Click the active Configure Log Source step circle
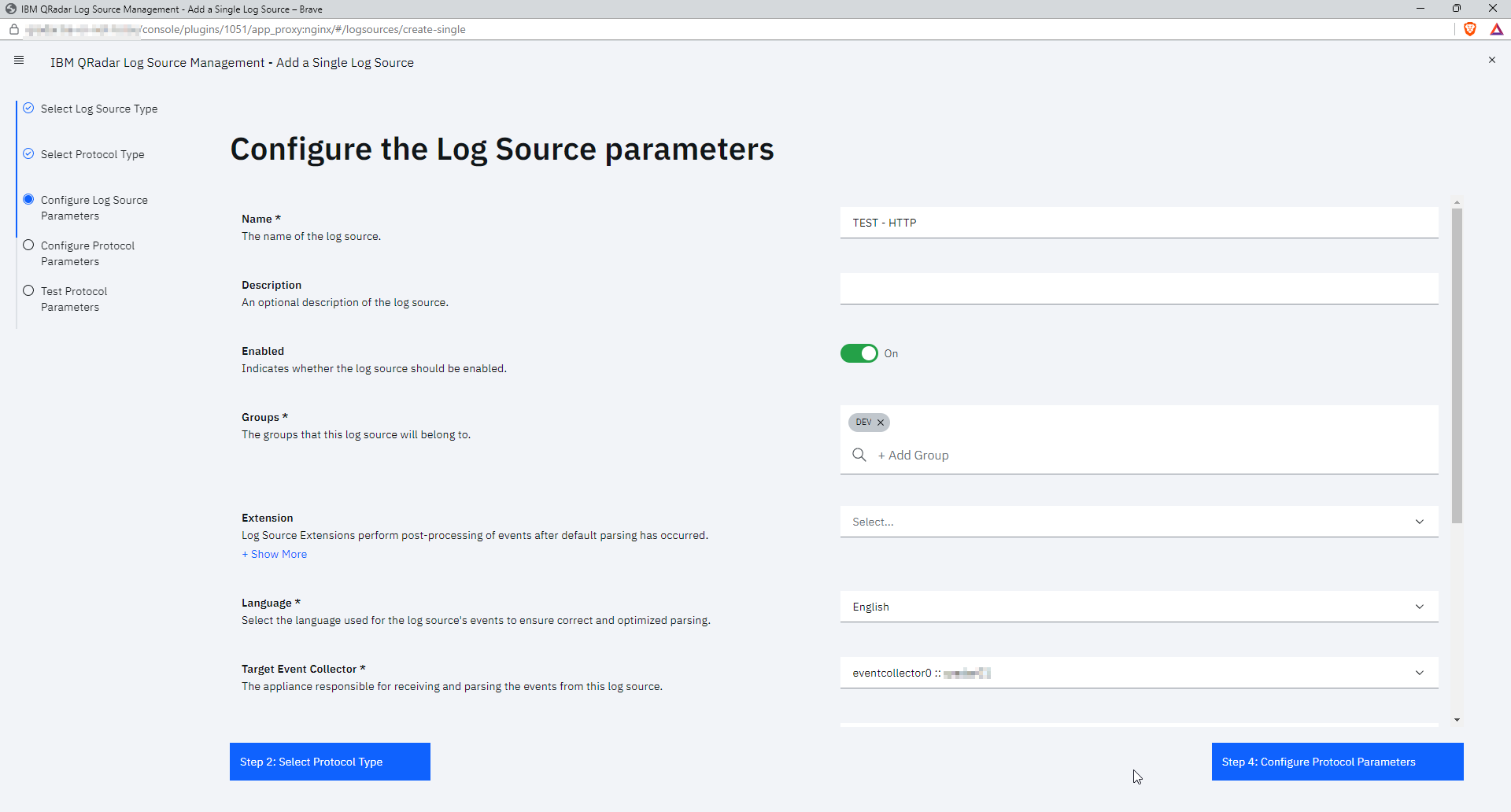This screenshot has height=812, width=1511. (x=28, y=199)
